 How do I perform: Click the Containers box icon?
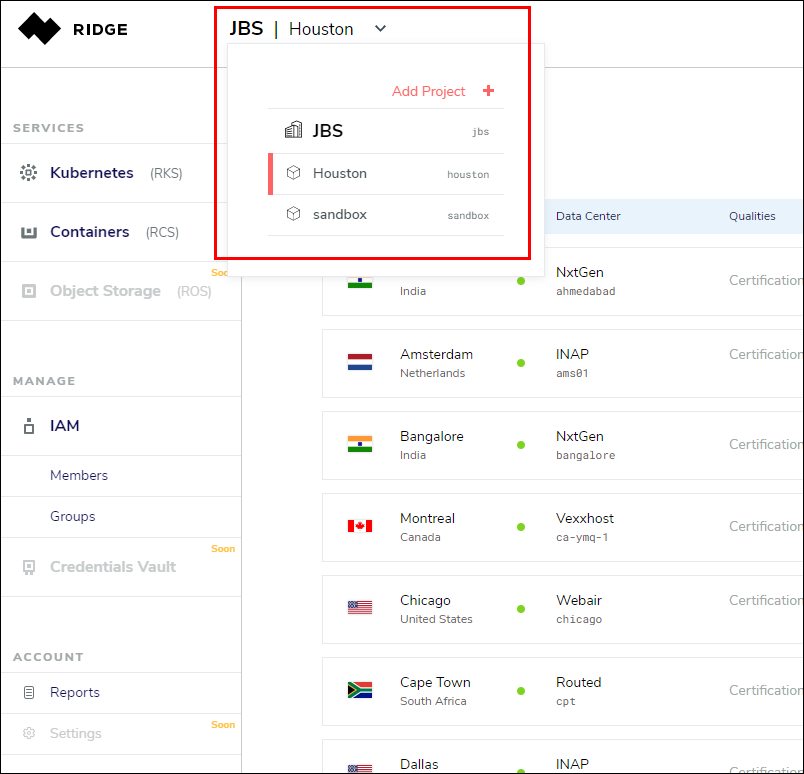(29, 232)
